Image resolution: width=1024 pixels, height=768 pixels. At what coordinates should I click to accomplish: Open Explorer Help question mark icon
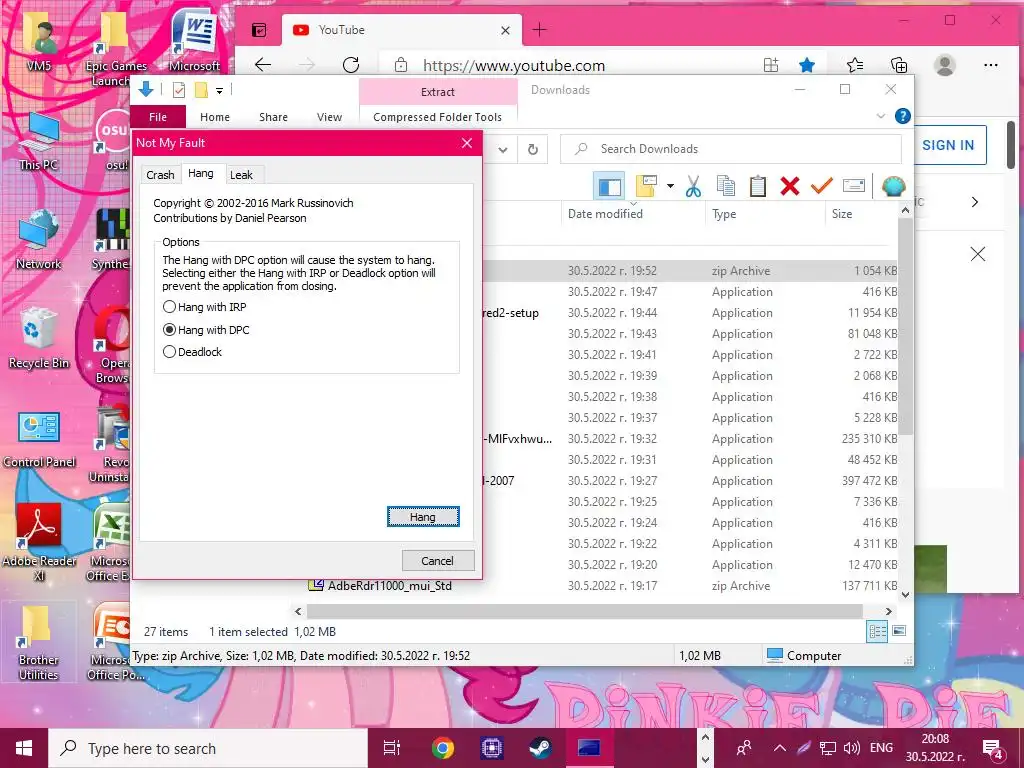click(x=903, y=116)
